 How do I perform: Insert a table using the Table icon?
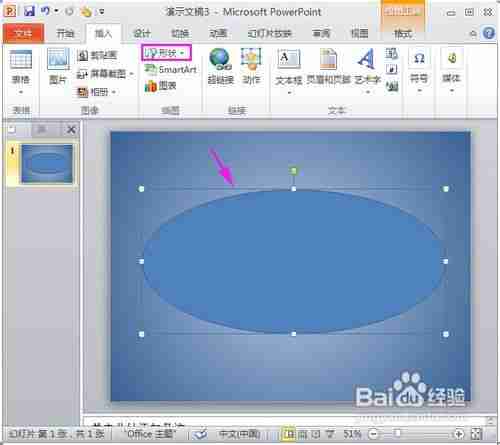click(x=21, y=60)
